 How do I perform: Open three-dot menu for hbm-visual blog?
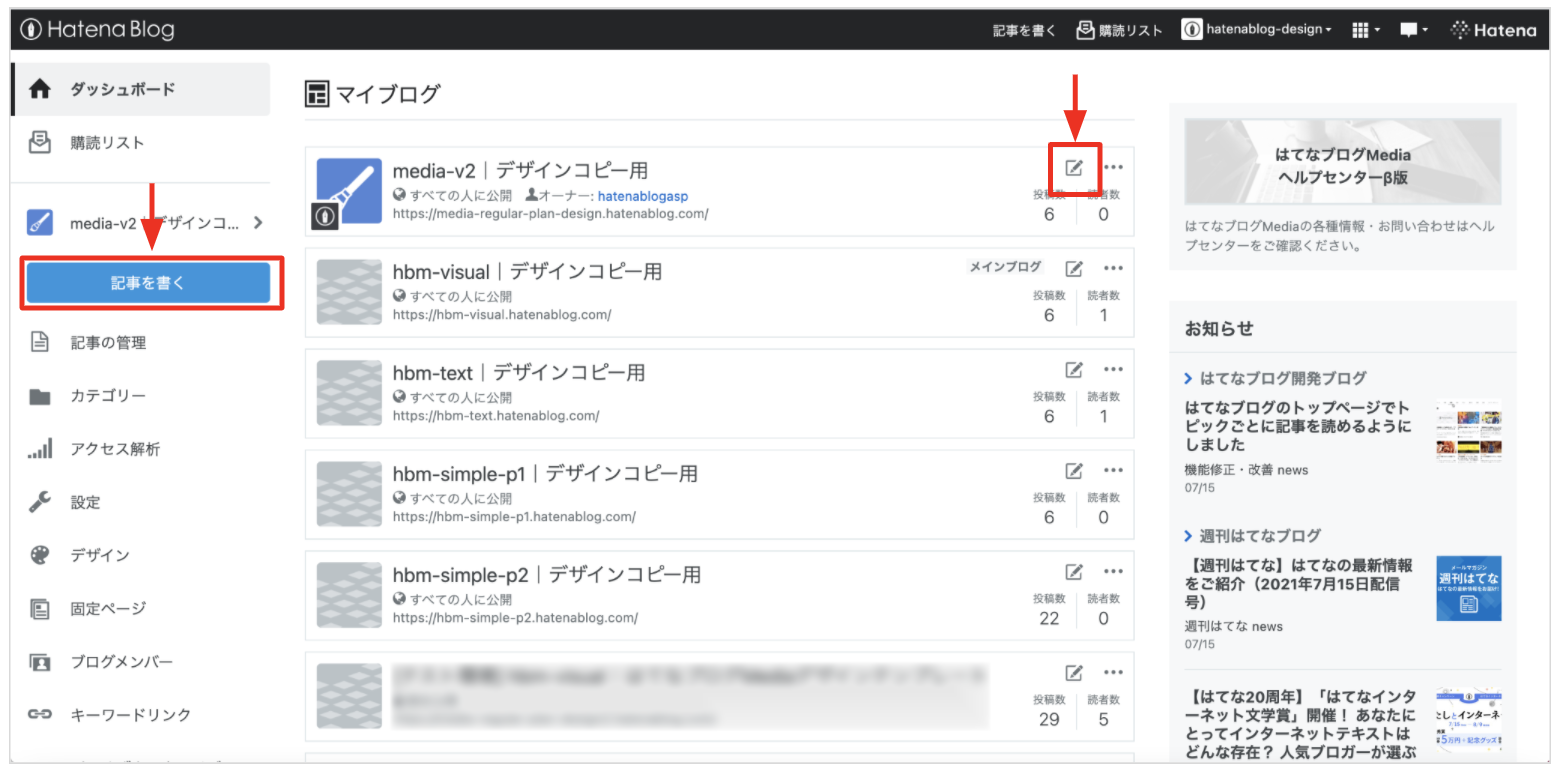pos(1113,268)
